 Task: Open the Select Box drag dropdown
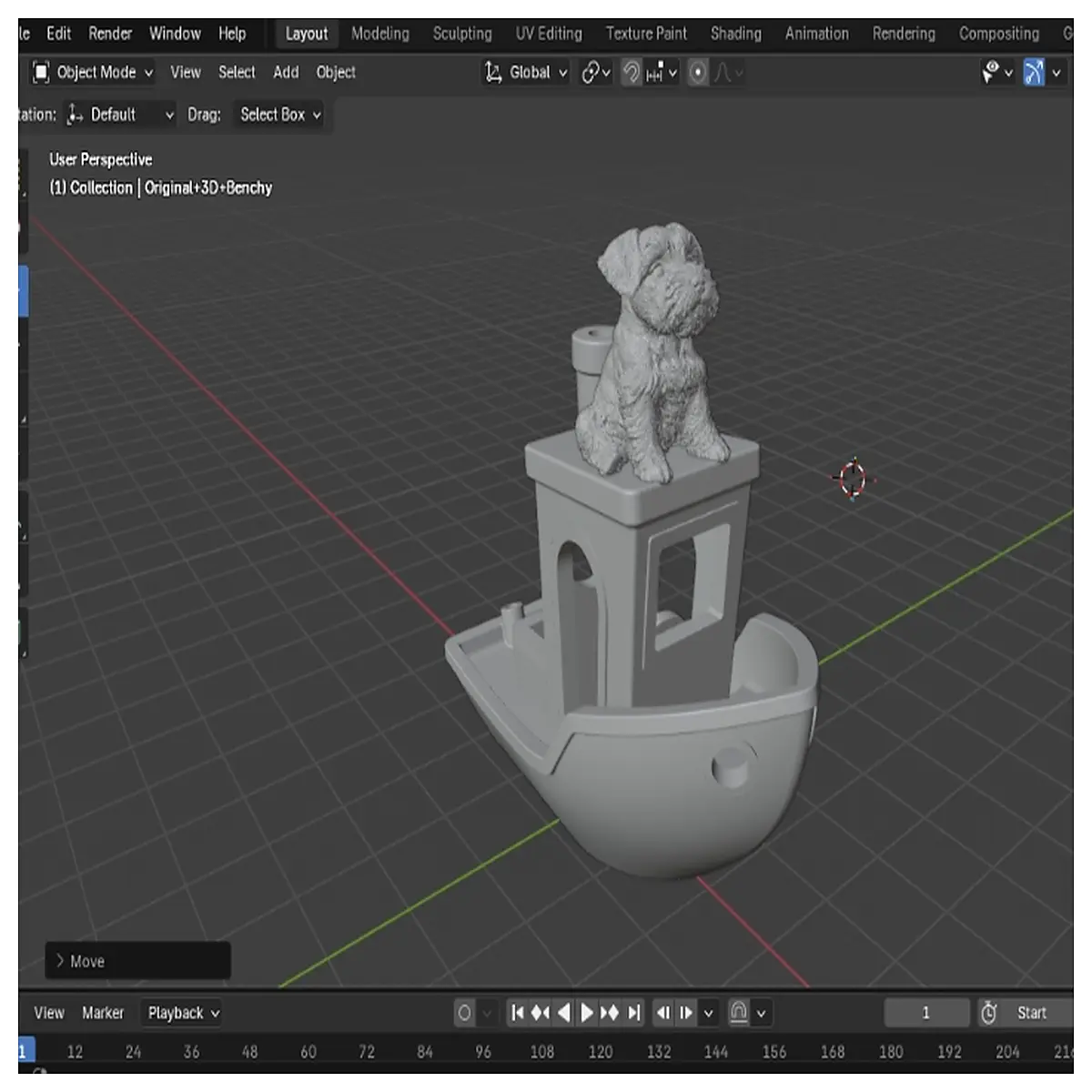[x=280, y=115]
